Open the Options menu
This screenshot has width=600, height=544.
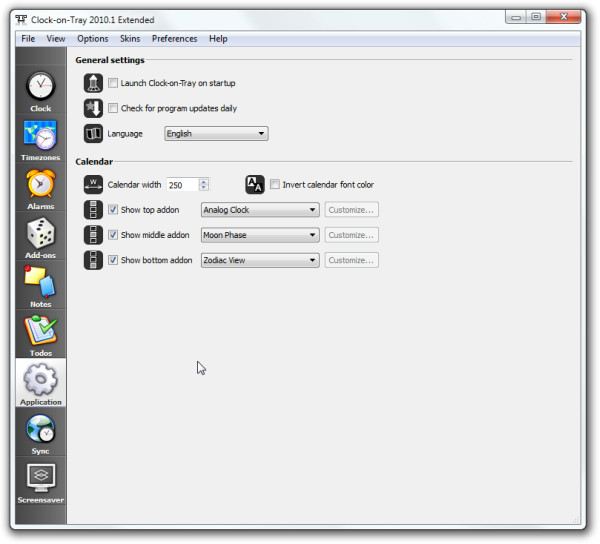(x=93, y=39)
